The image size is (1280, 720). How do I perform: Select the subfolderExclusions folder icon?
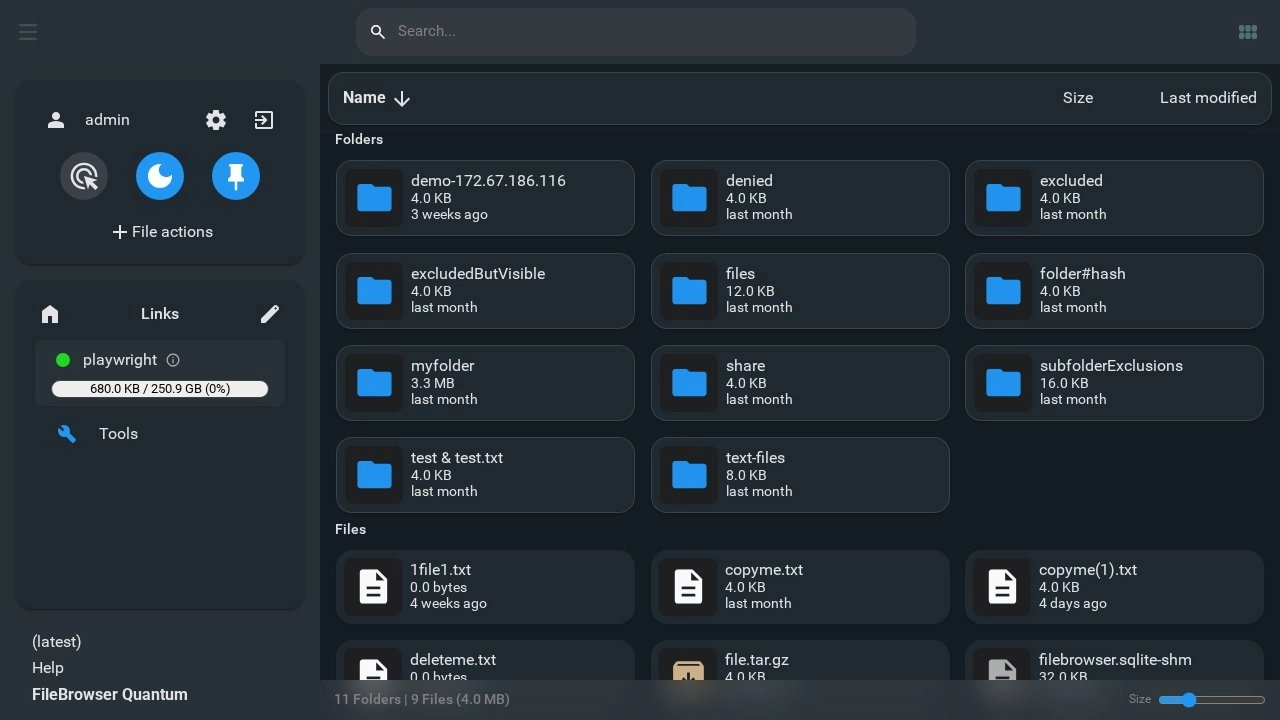(1003, 383)
